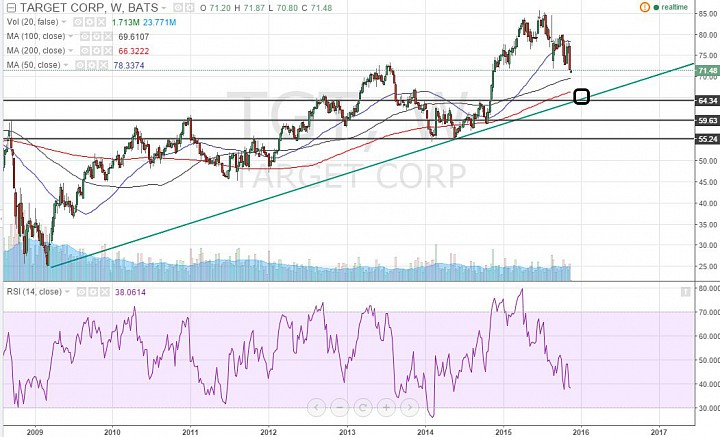
Task: Toggle visibility of TARGET CORP main series
Action: coord(177,8)
